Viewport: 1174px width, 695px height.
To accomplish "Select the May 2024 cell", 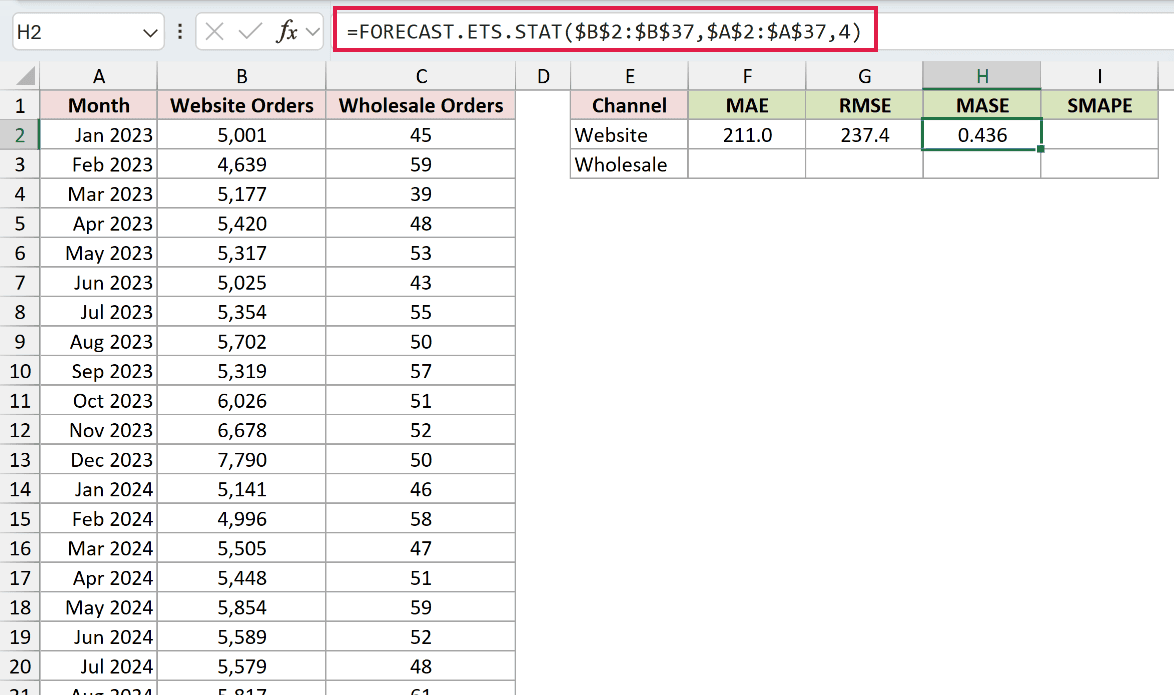I will [99, 607].
